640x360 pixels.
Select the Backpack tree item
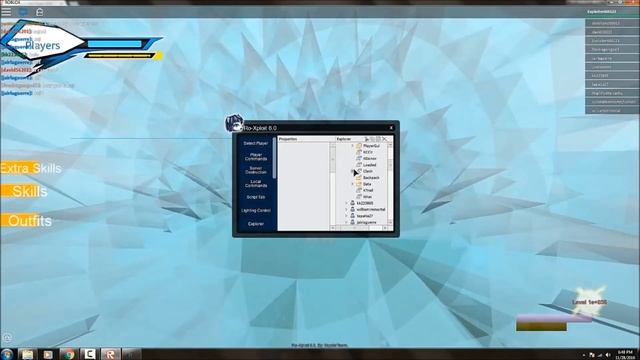click(371, 178)
